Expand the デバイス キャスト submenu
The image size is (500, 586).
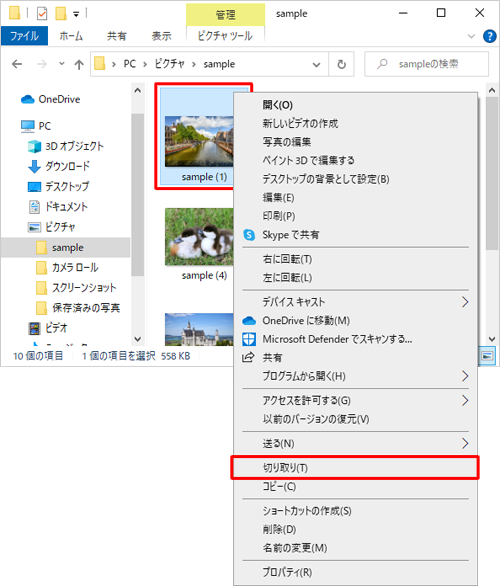[355, 302]
